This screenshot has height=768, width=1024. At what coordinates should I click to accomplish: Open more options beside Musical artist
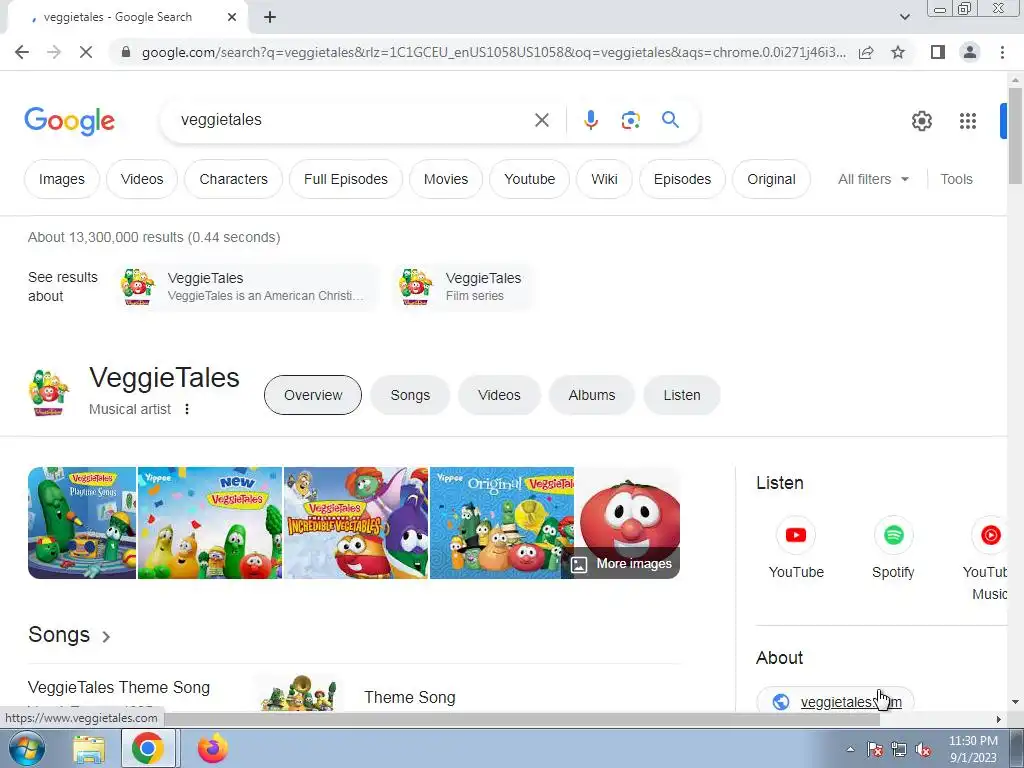click(187, 409)
